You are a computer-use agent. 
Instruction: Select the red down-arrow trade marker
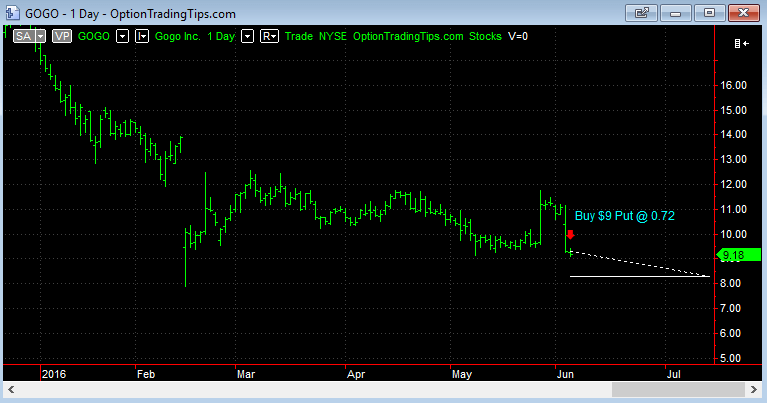tap(570, 235)
